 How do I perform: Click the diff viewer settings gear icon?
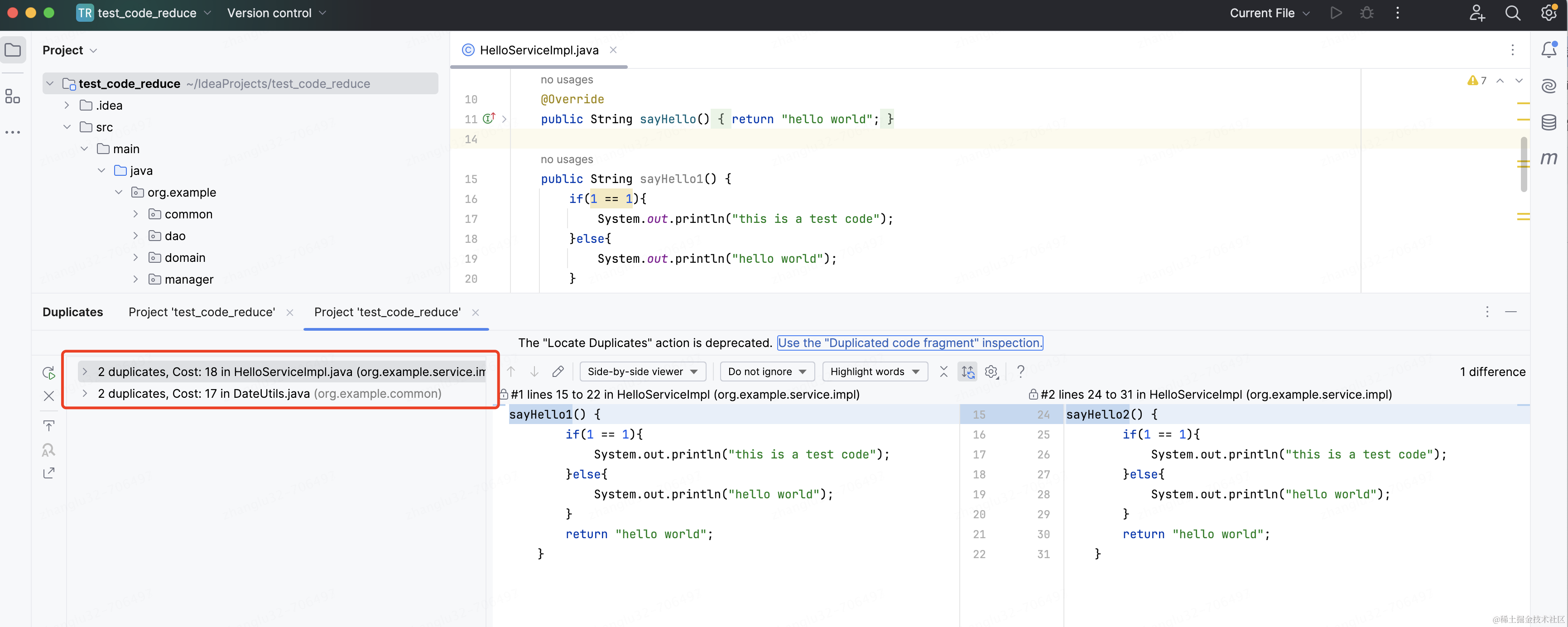tap(991, 371)
